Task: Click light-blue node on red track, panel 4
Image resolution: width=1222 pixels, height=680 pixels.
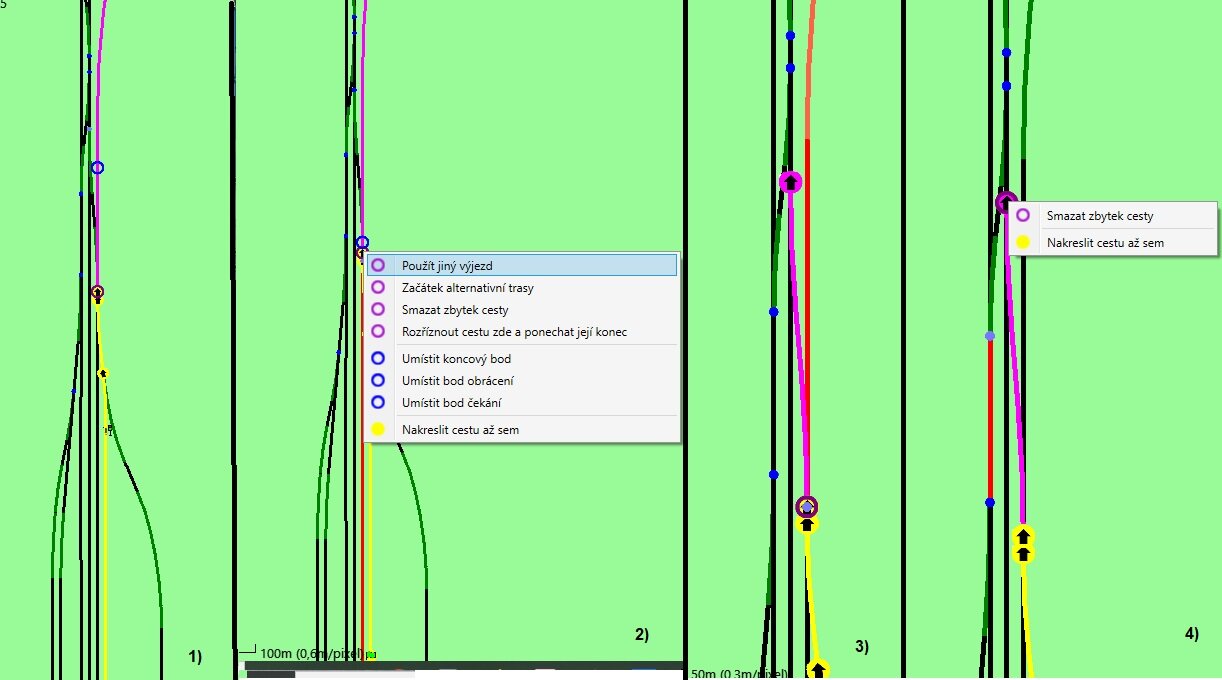Action: click(x=990, y=336)
